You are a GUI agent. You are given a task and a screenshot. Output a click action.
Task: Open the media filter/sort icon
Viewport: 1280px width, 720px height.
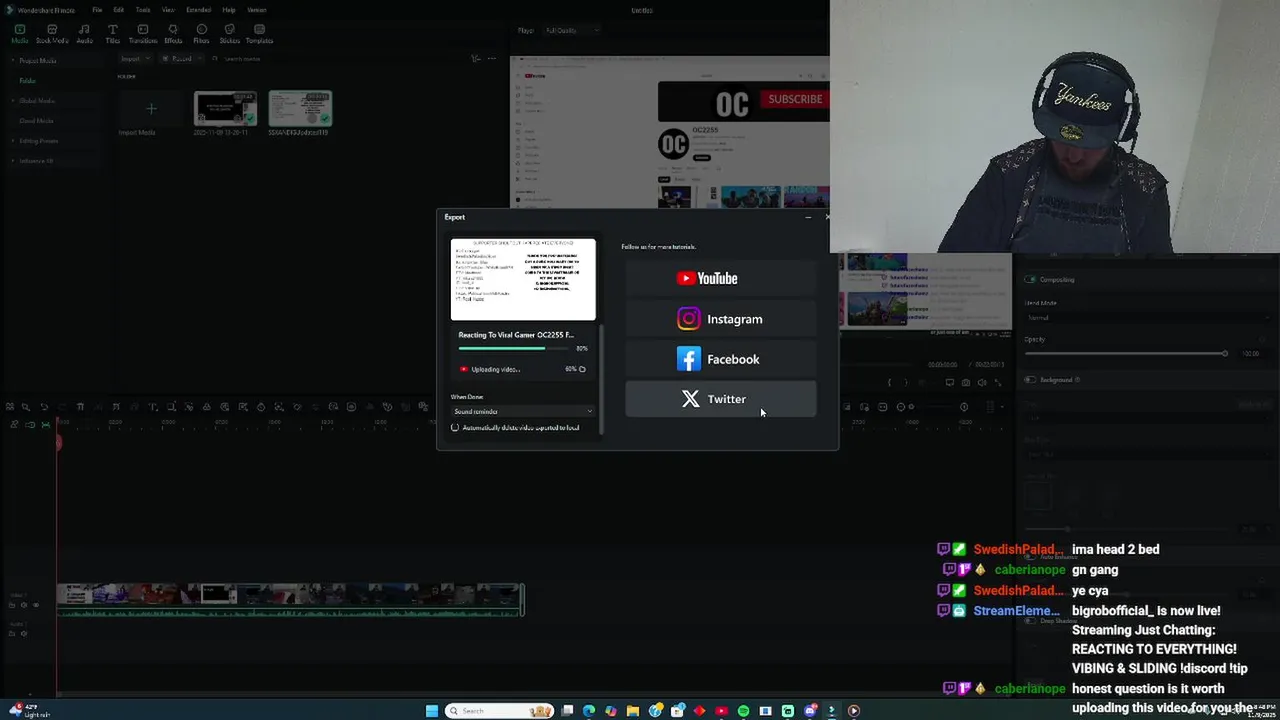pos(476,59)
